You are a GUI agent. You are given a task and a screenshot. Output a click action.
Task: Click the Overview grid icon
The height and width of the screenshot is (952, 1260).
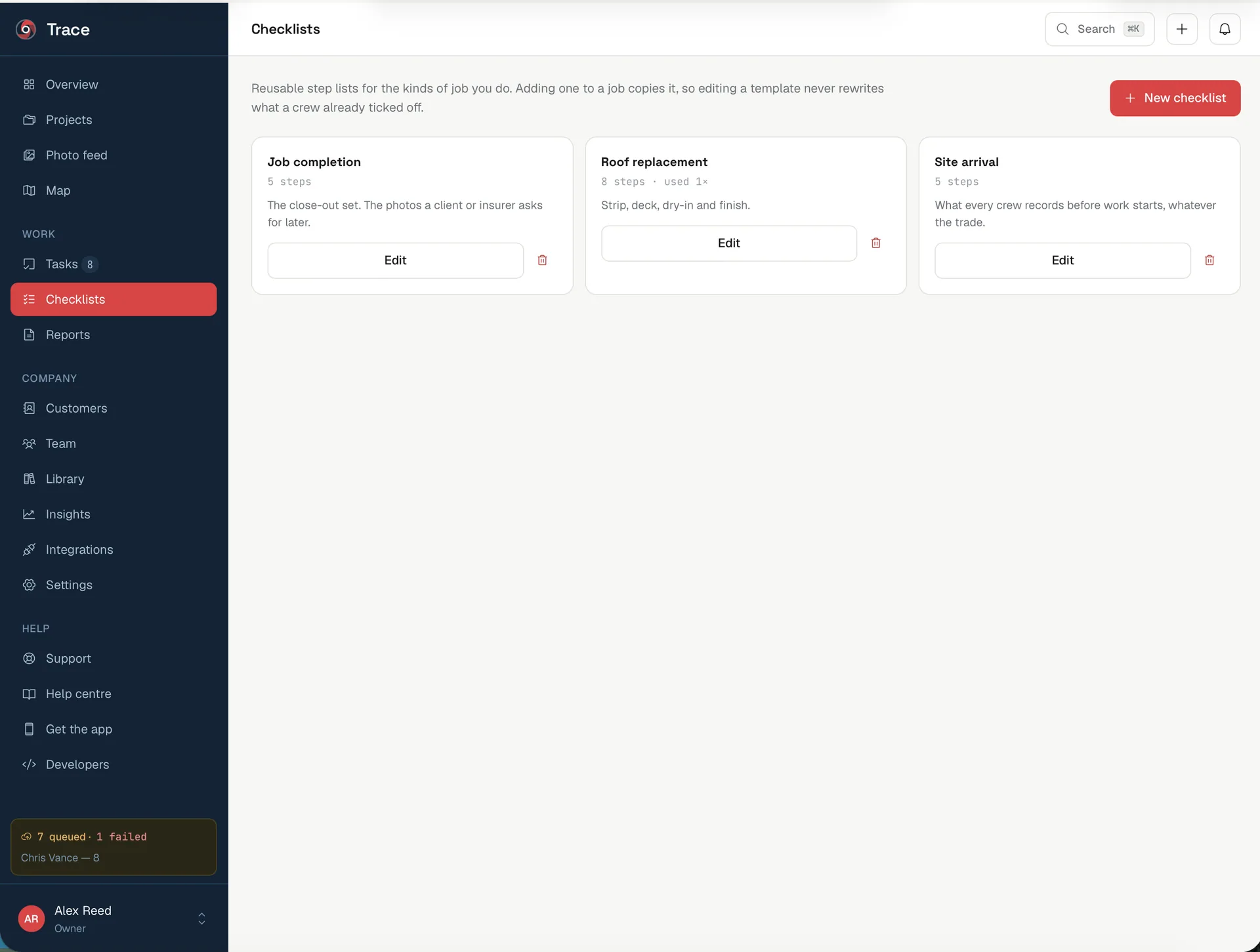point(29,85)
